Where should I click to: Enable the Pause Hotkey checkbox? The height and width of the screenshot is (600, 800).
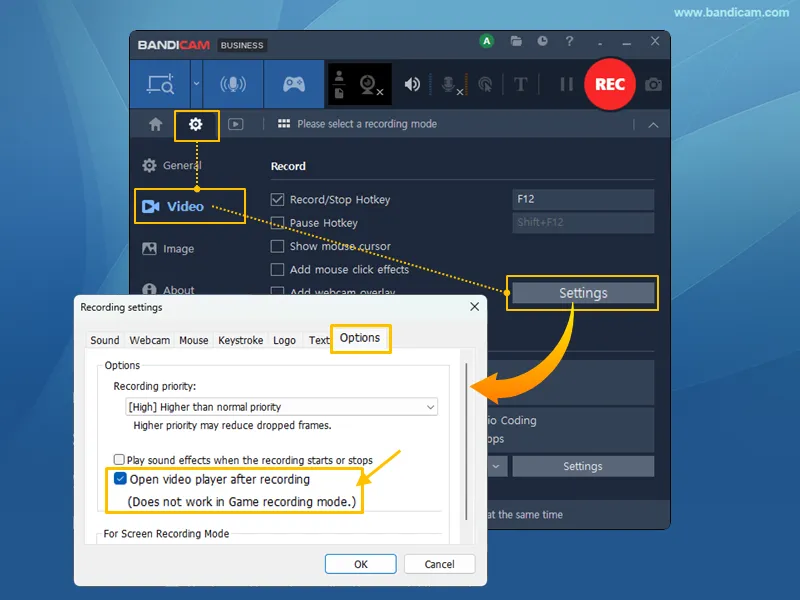point(277,222)
